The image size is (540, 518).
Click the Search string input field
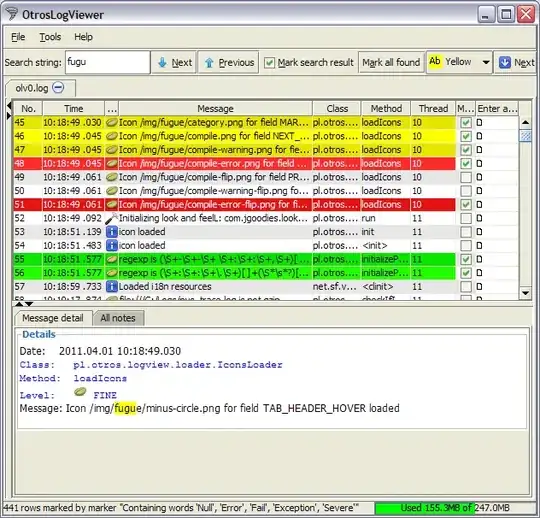108,62
